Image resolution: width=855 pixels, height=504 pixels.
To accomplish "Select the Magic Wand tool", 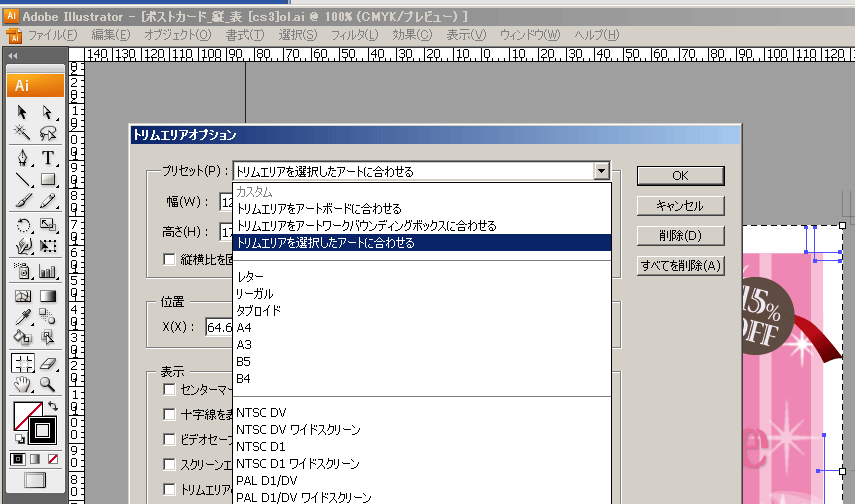I will [22, 133].
